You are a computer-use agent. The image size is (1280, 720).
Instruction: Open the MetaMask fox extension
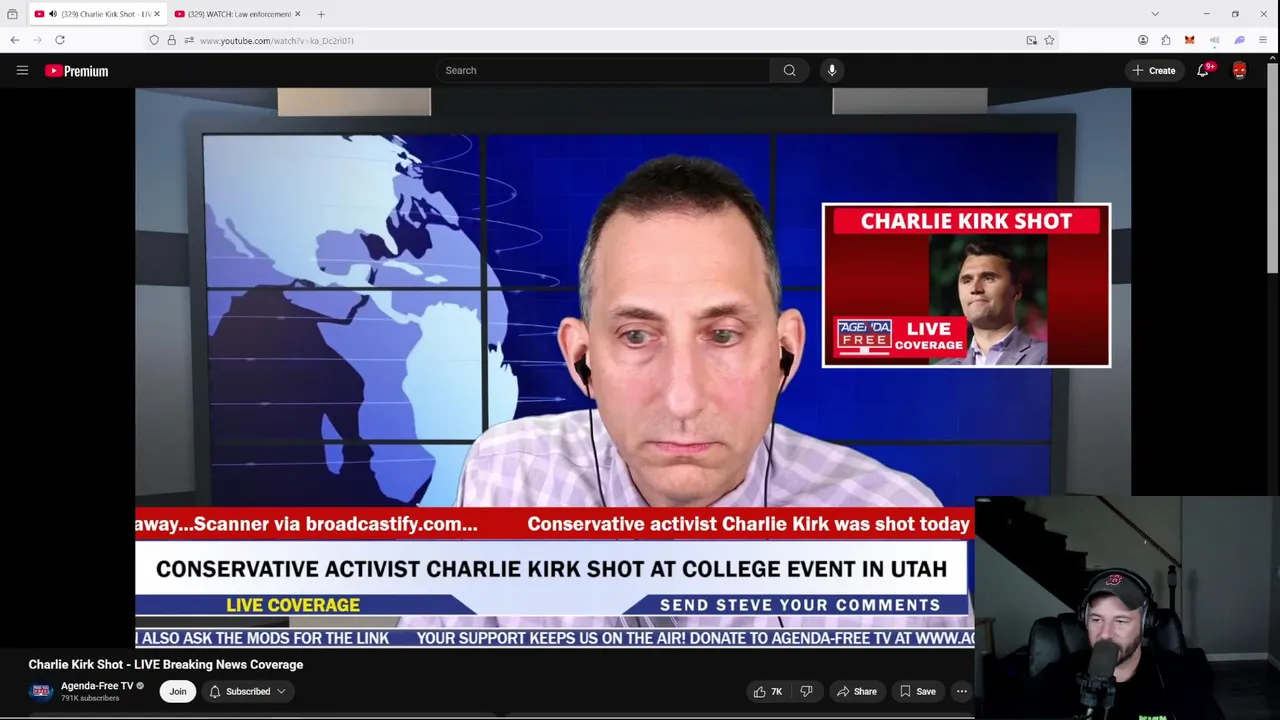[1189, 40]
